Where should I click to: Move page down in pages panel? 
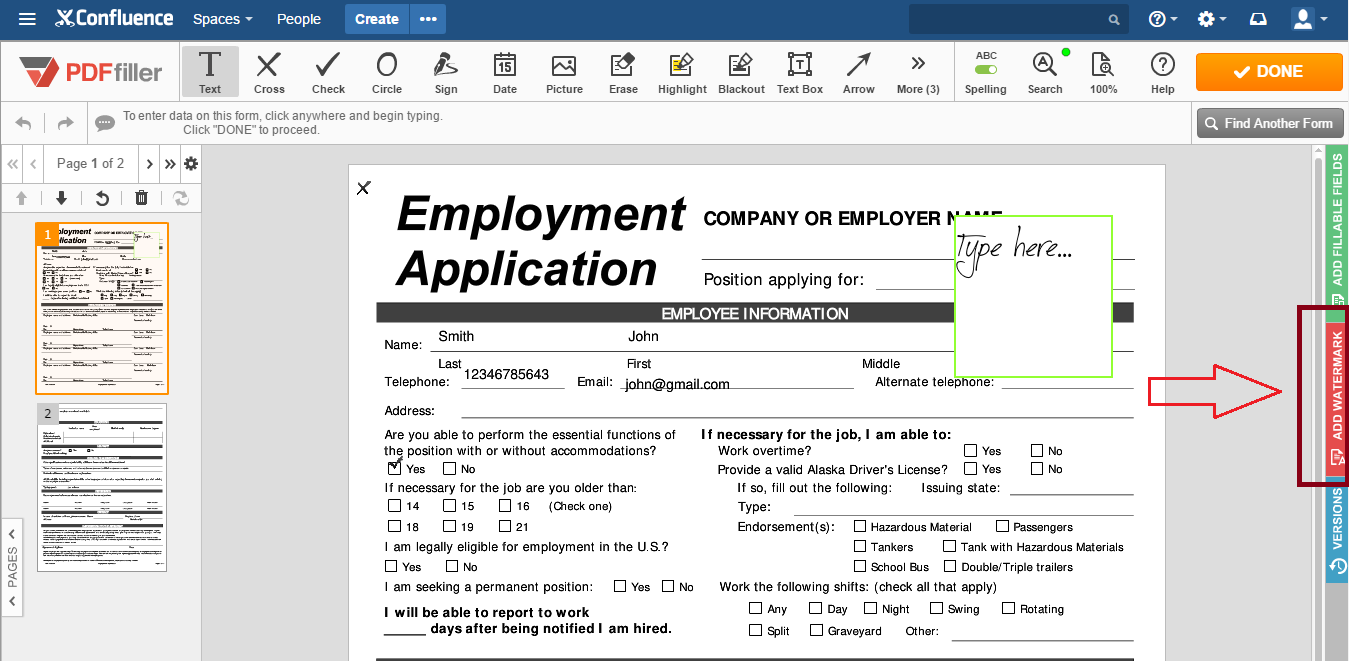pos(61,198)
